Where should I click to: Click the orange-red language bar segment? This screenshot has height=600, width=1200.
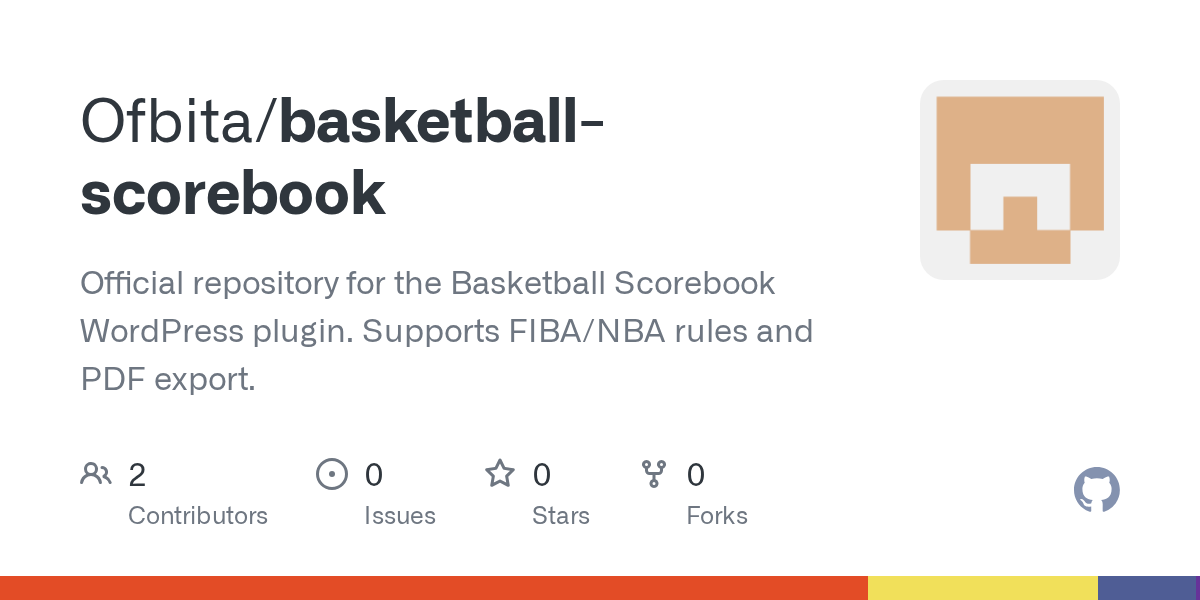(434, 588)
